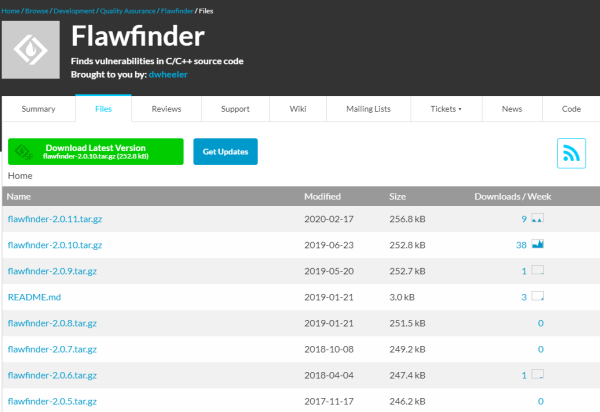This screenshot has width=600, height=412.
Task: Open the dwheeler author link
Action: pyautogui.click(x=168, y=75)
